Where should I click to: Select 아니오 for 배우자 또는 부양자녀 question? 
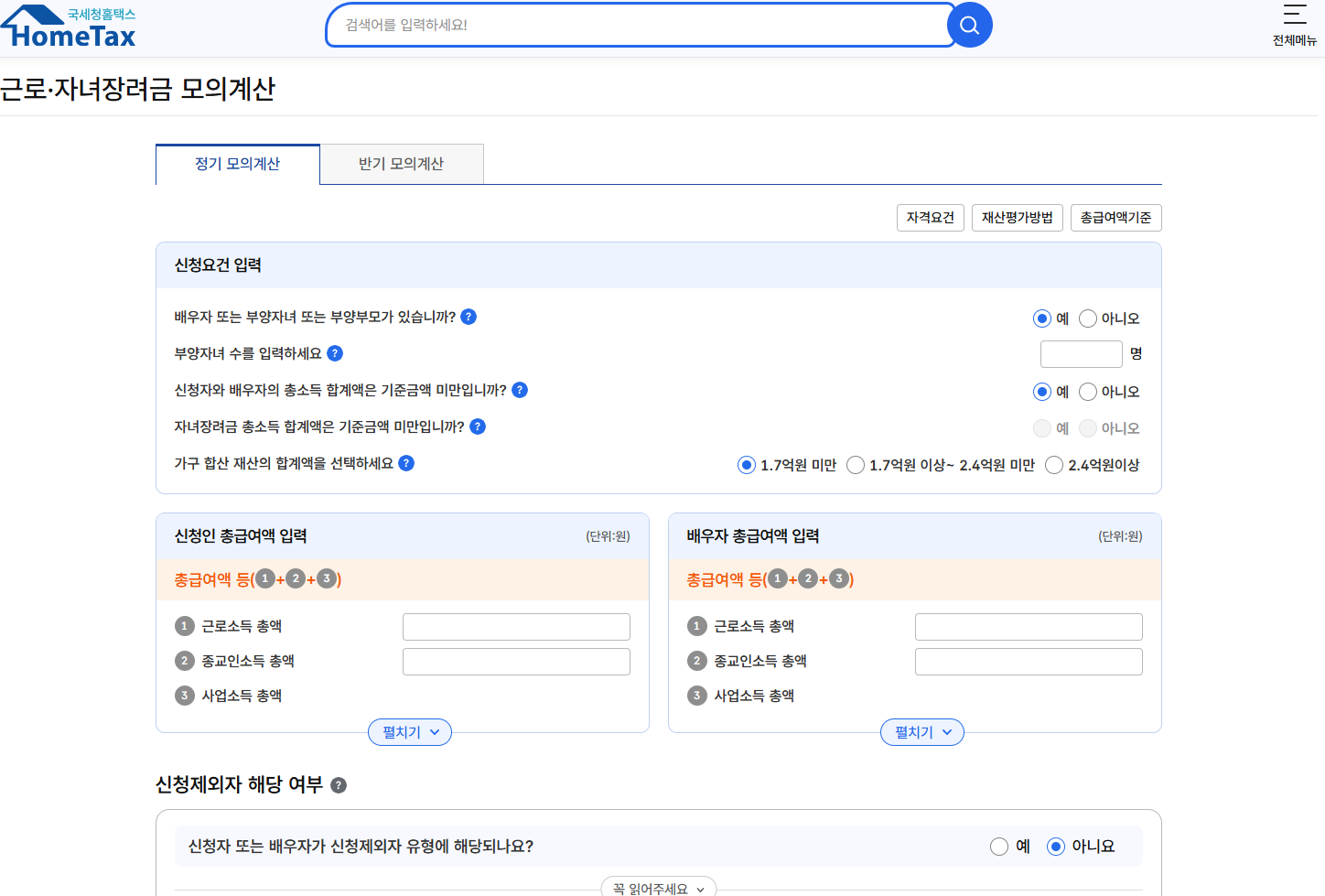[x=1088, y=318]
